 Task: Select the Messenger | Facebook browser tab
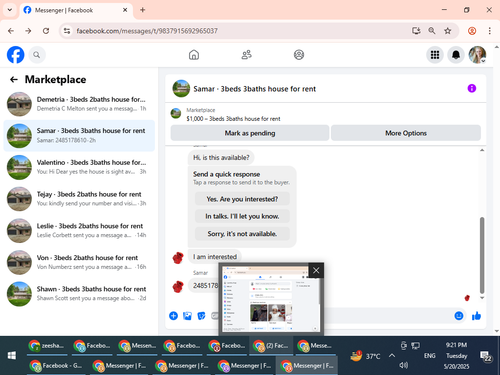(x=76, y=10)
